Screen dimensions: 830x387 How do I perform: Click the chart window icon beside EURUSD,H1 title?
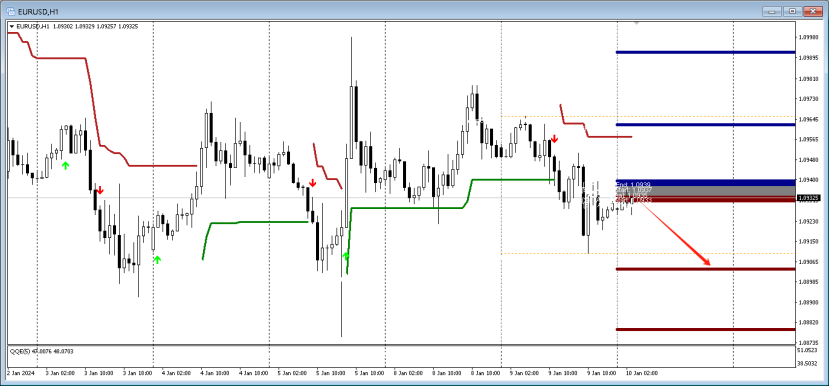tap(10, 11)
